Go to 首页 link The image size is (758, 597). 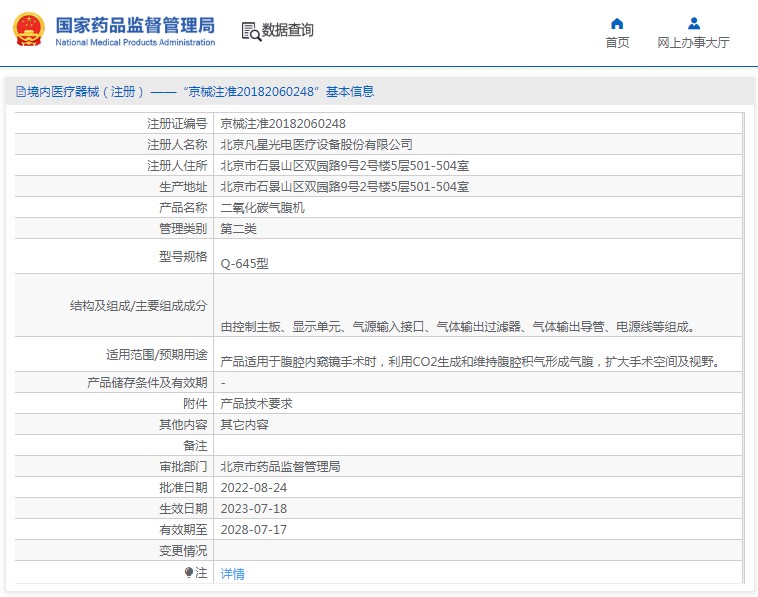pos(617,43)
